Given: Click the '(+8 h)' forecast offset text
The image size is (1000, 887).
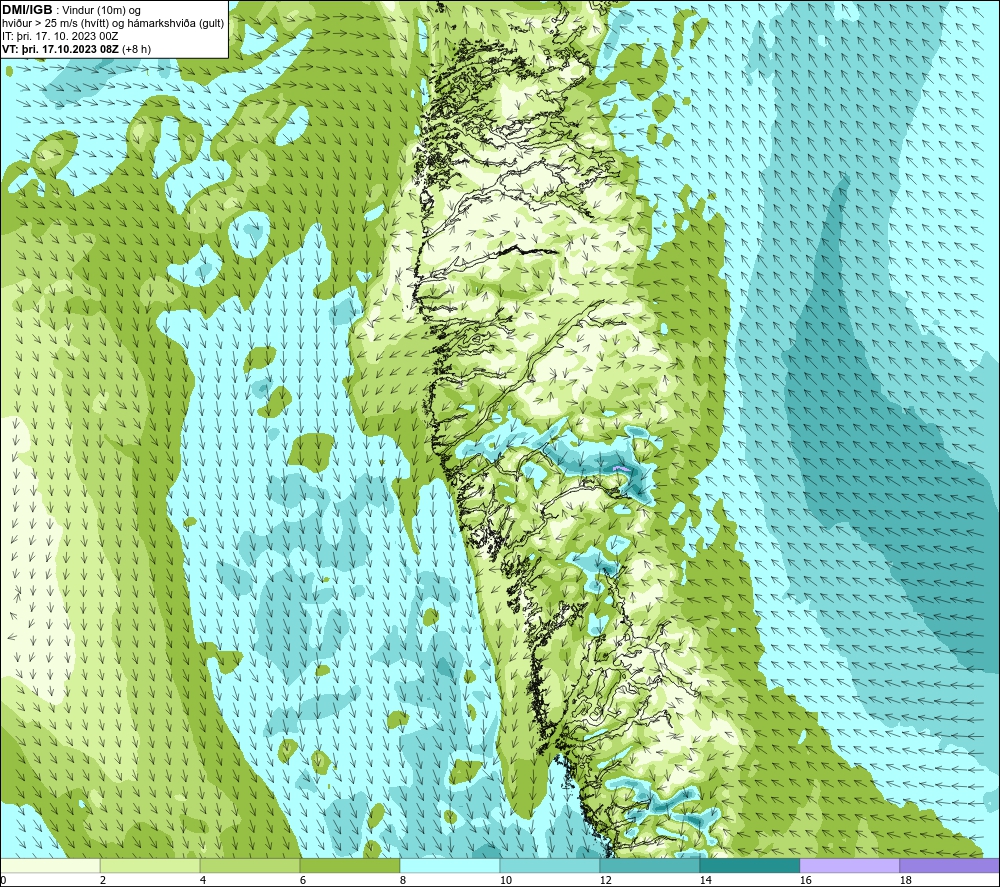Looking at the screenshot, I should click(x=136, y=49).
